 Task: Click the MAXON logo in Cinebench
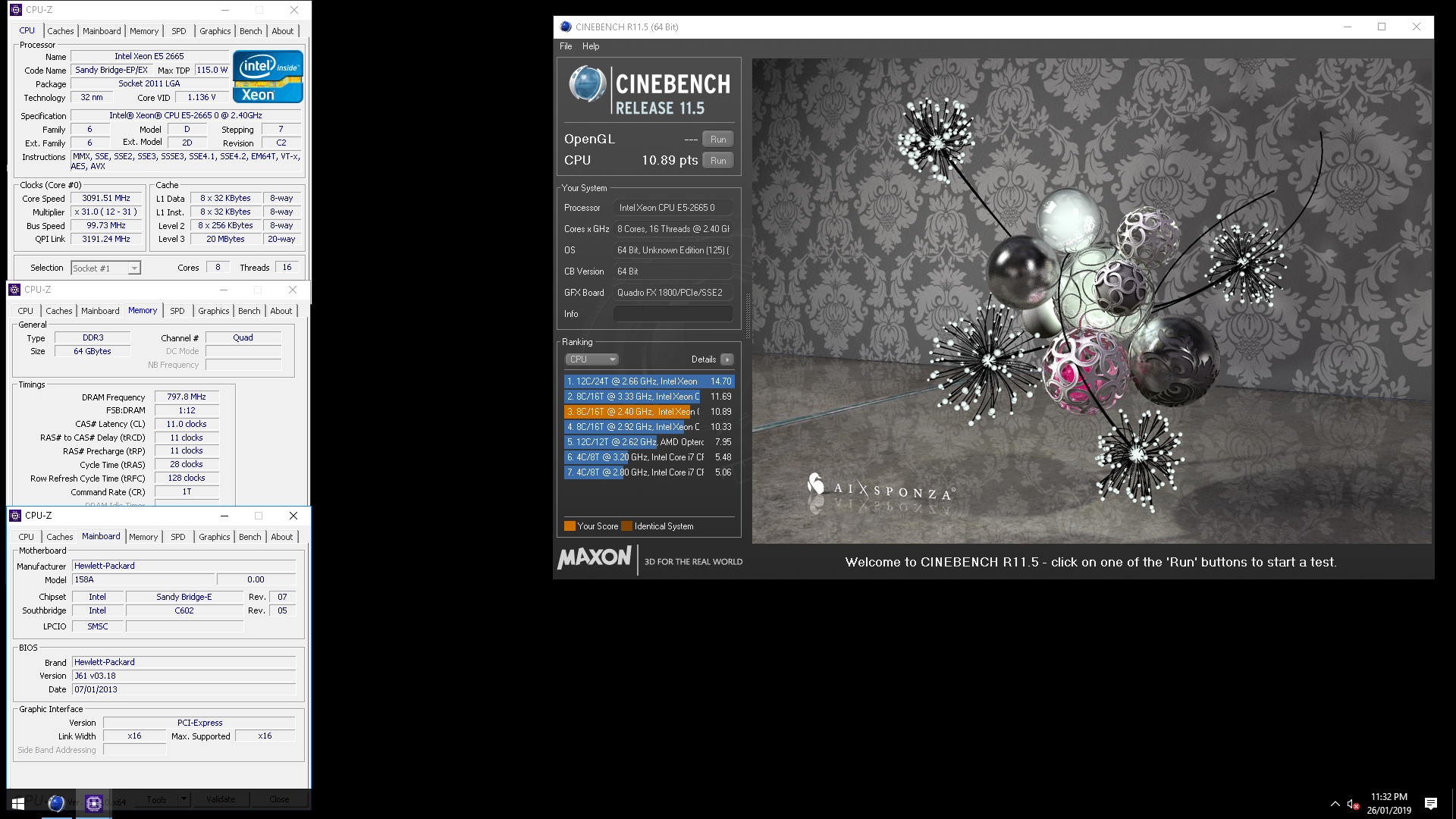click(x=595, y=558)
